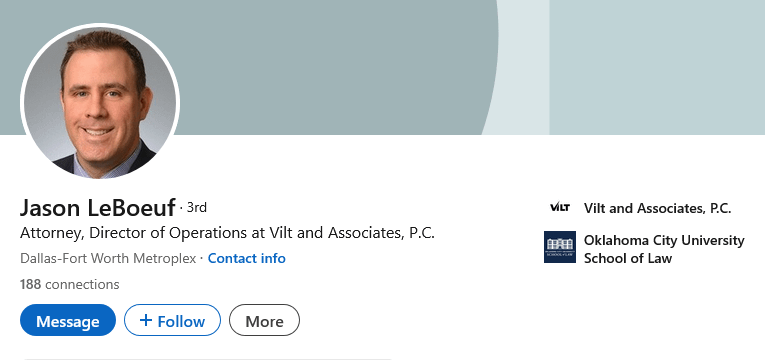Open the circular profile photo
765x360 pixels.
(100, 102)
